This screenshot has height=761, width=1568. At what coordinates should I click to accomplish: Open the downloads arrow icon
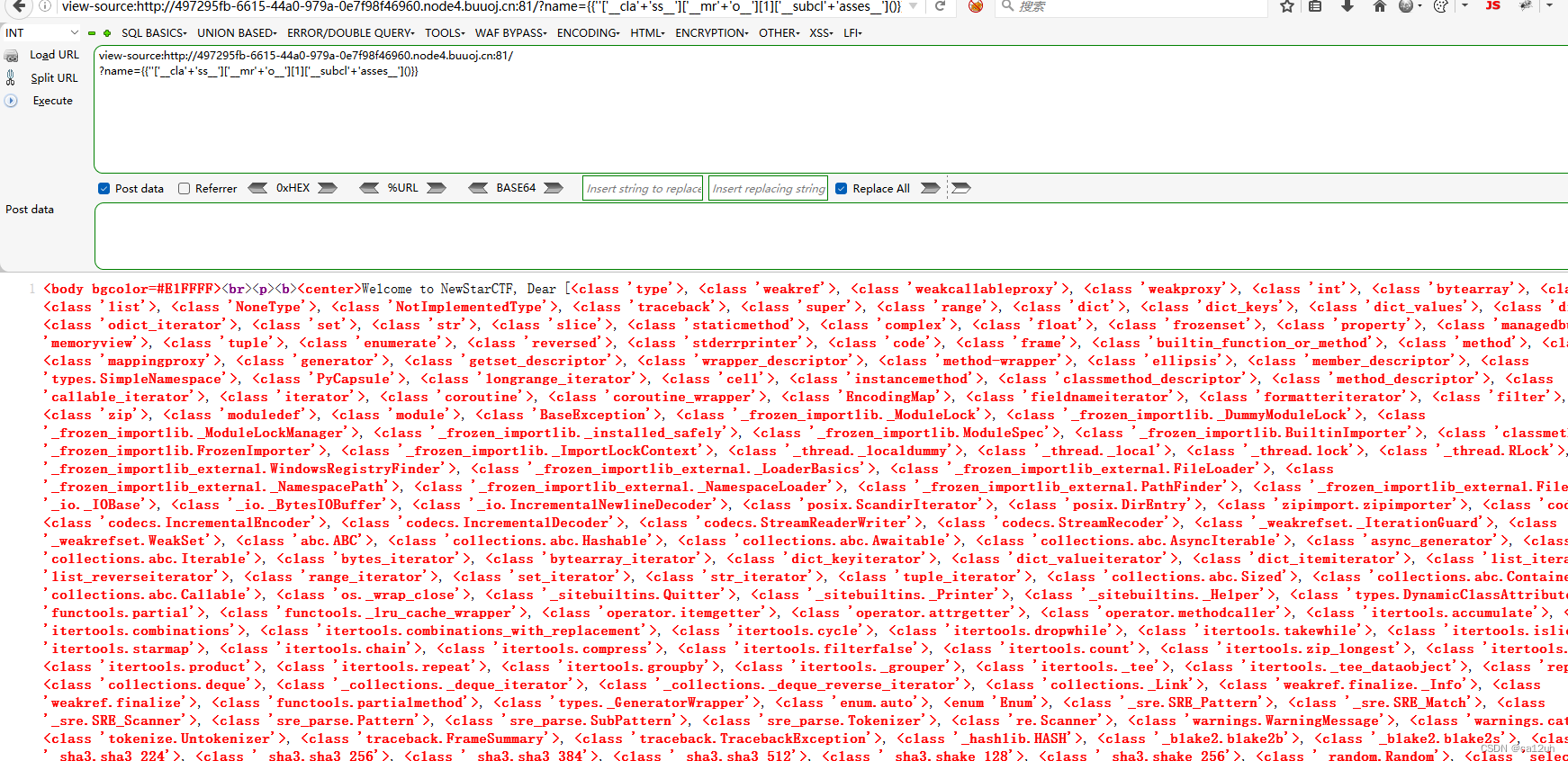1347,6
